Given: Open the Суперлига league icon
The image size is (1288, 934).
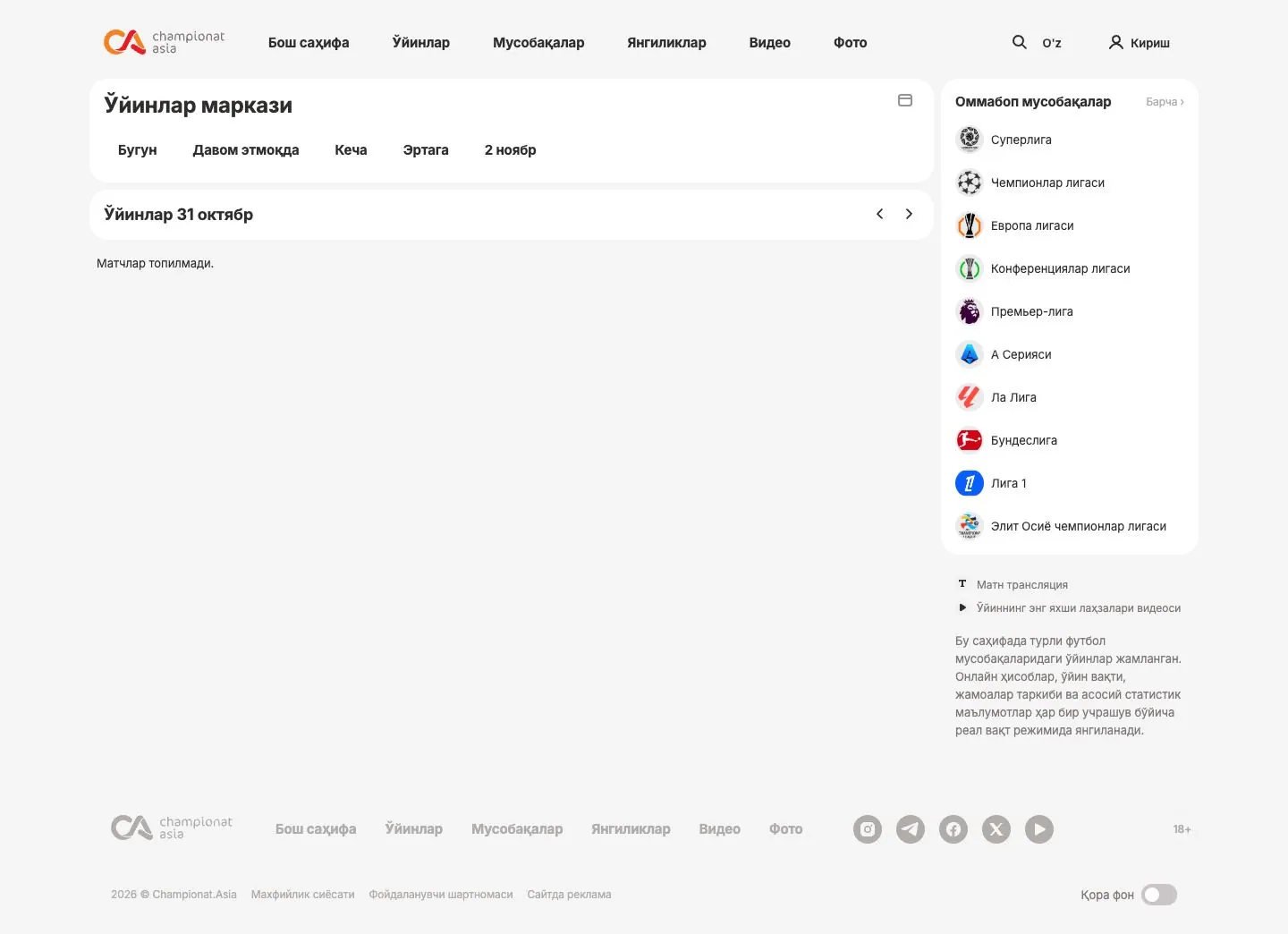Looking at the screenshot, I should (x=970, y=140).
